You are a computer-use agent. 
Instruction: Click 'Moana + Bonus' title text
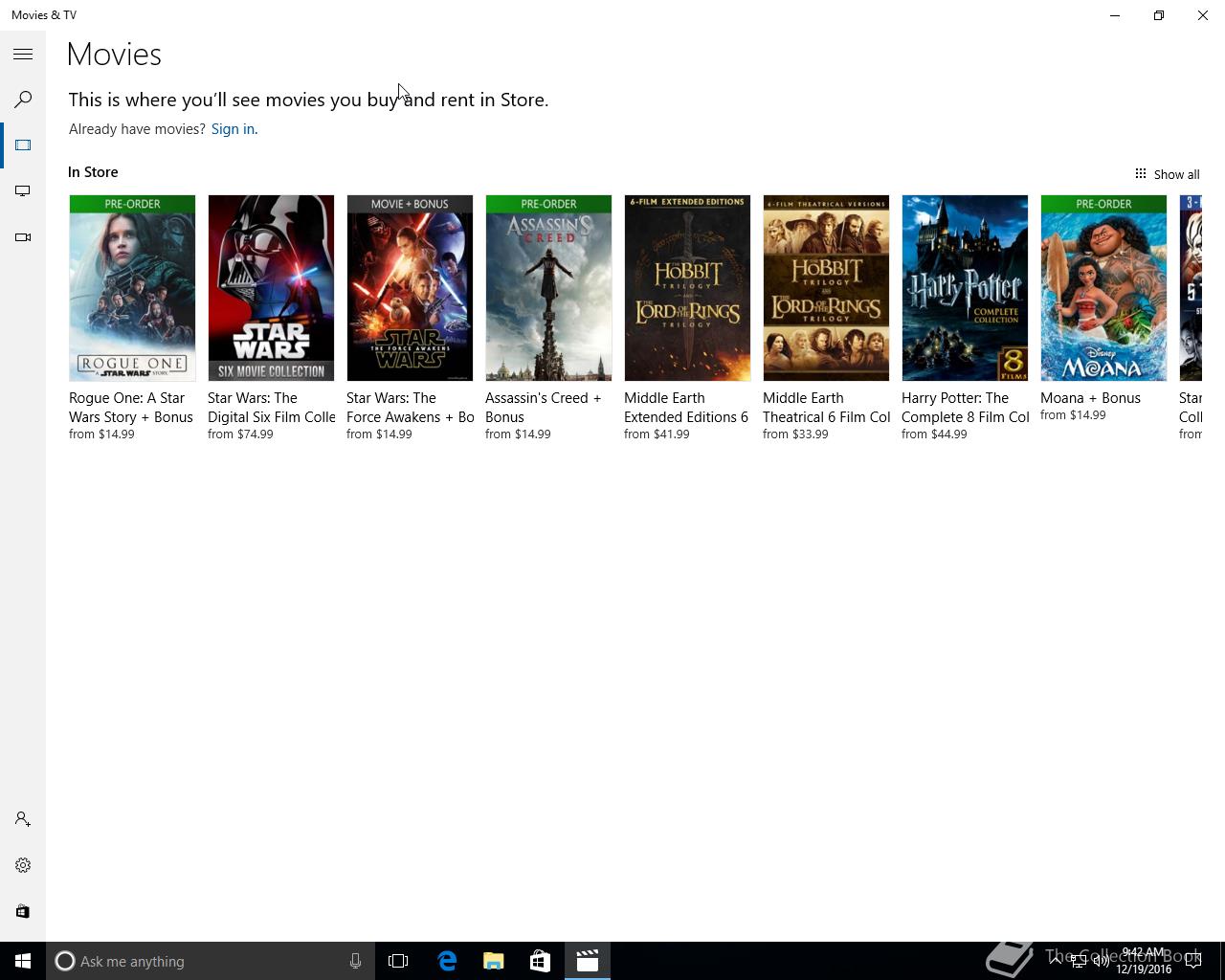(1090, 398)
